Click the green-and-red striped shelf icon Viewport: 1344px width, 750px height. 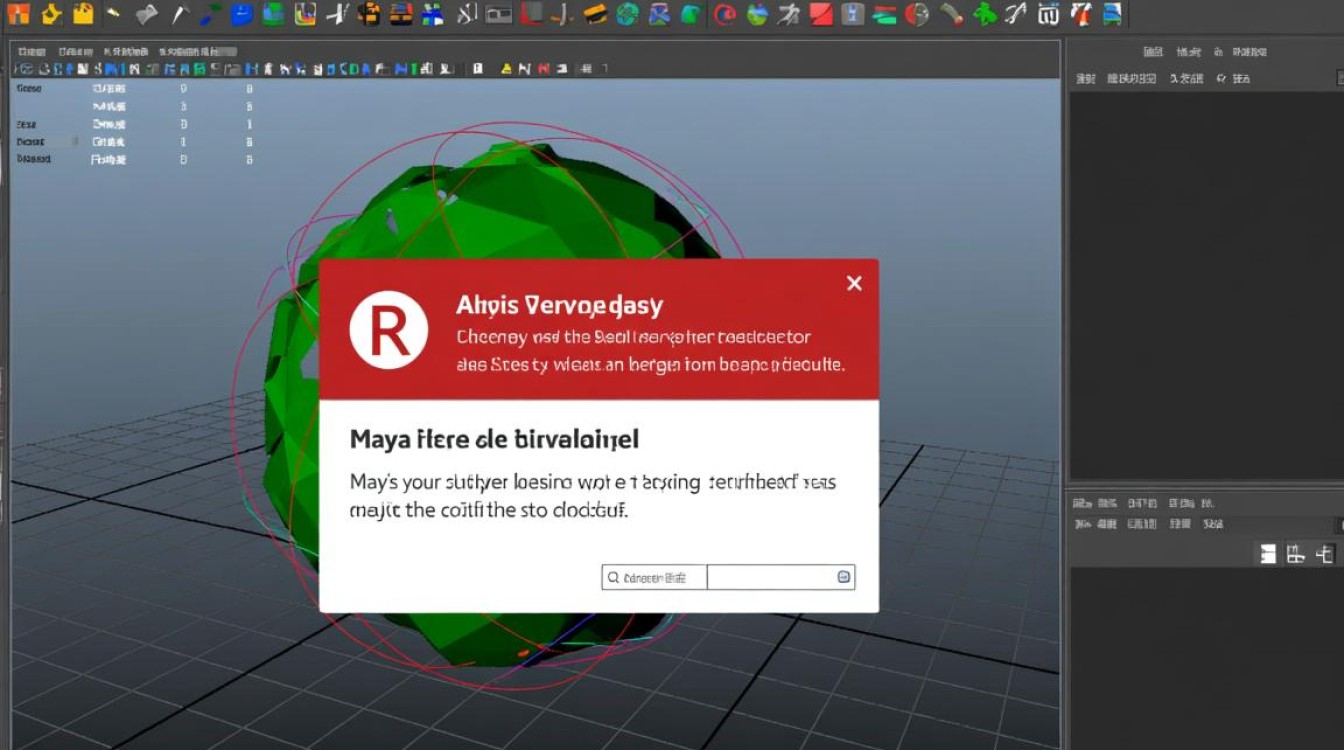pos(882,14)
